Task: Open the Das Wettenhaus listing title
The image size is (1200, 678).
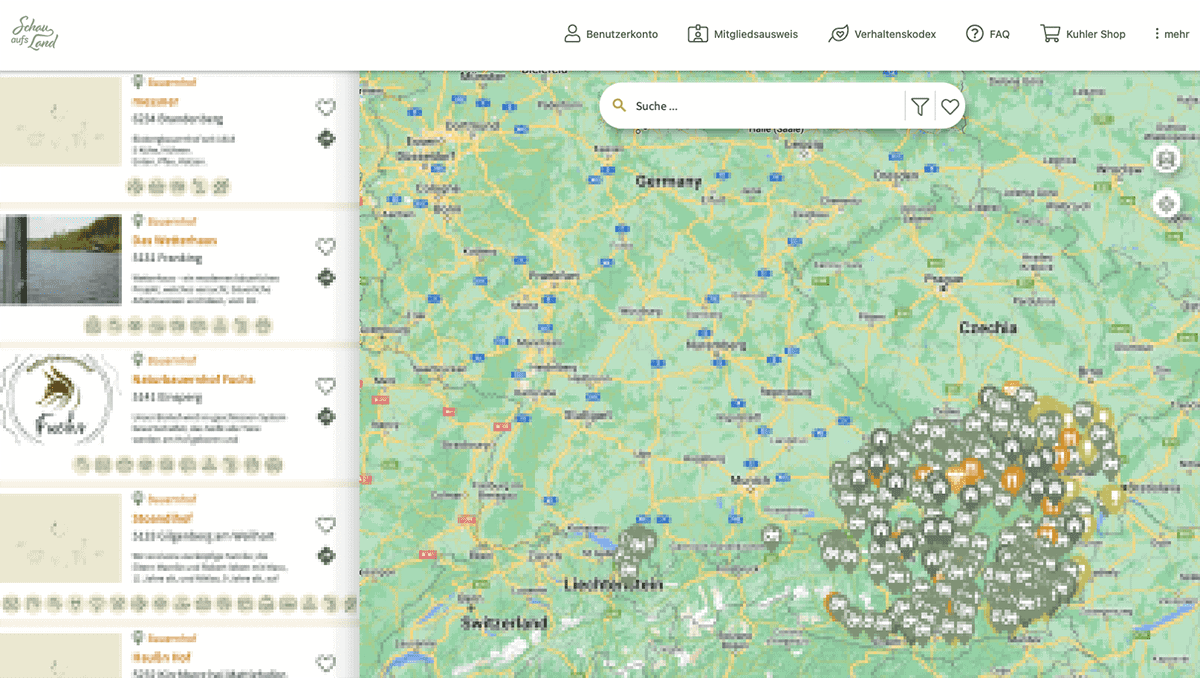Action: pos(173,240)
